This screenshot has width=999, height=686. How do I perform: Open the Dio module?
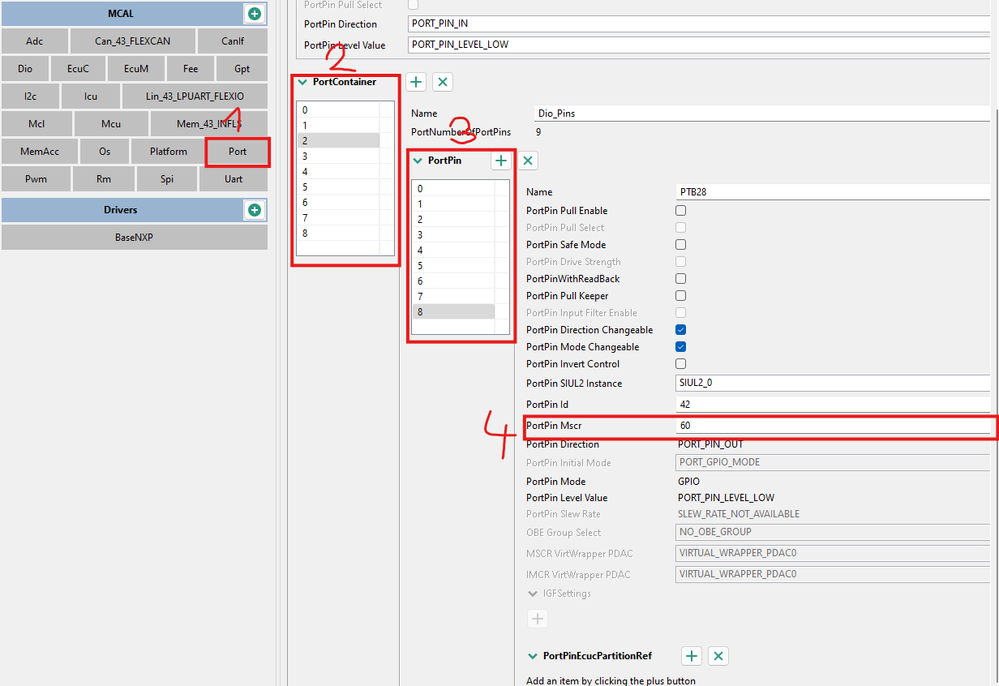25,69
